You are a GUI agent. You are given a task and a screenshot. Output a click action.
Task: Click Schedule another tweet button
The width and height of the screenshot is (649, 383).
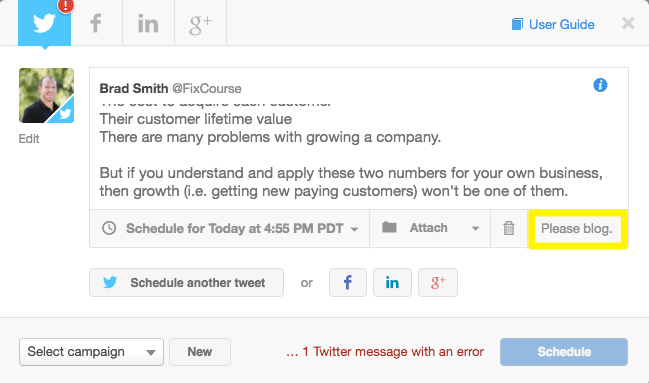click(186, 282)
